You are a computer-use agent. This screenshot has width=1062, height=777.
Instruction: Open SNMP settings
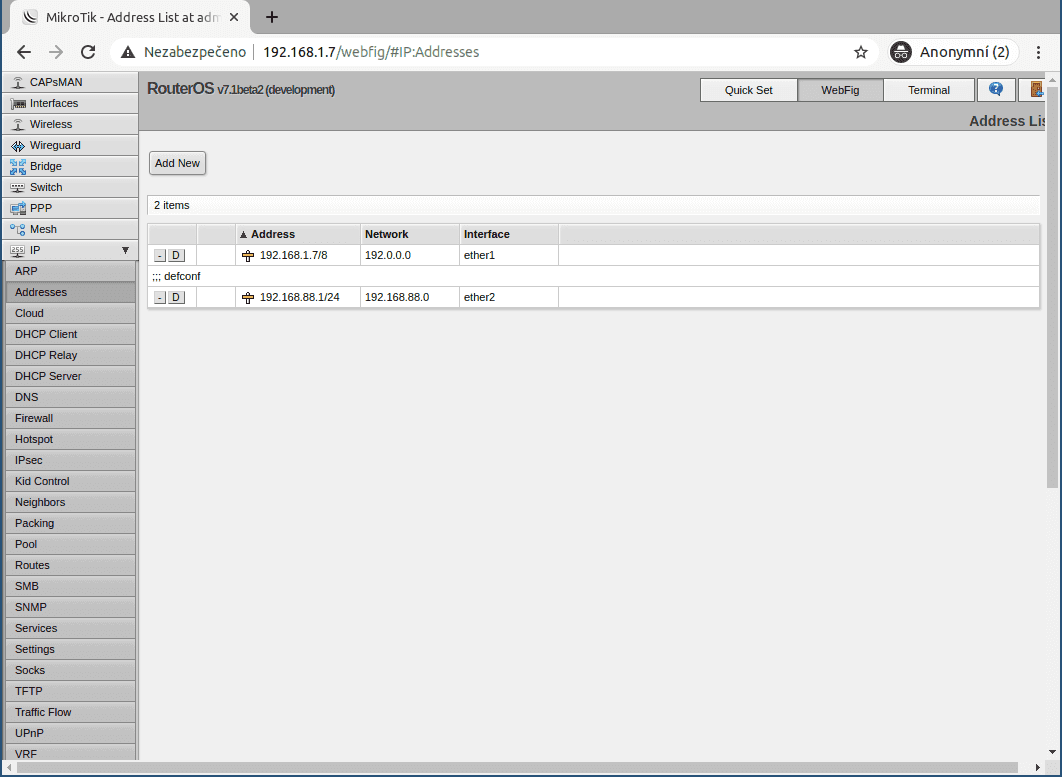click(x=70, y=607)
